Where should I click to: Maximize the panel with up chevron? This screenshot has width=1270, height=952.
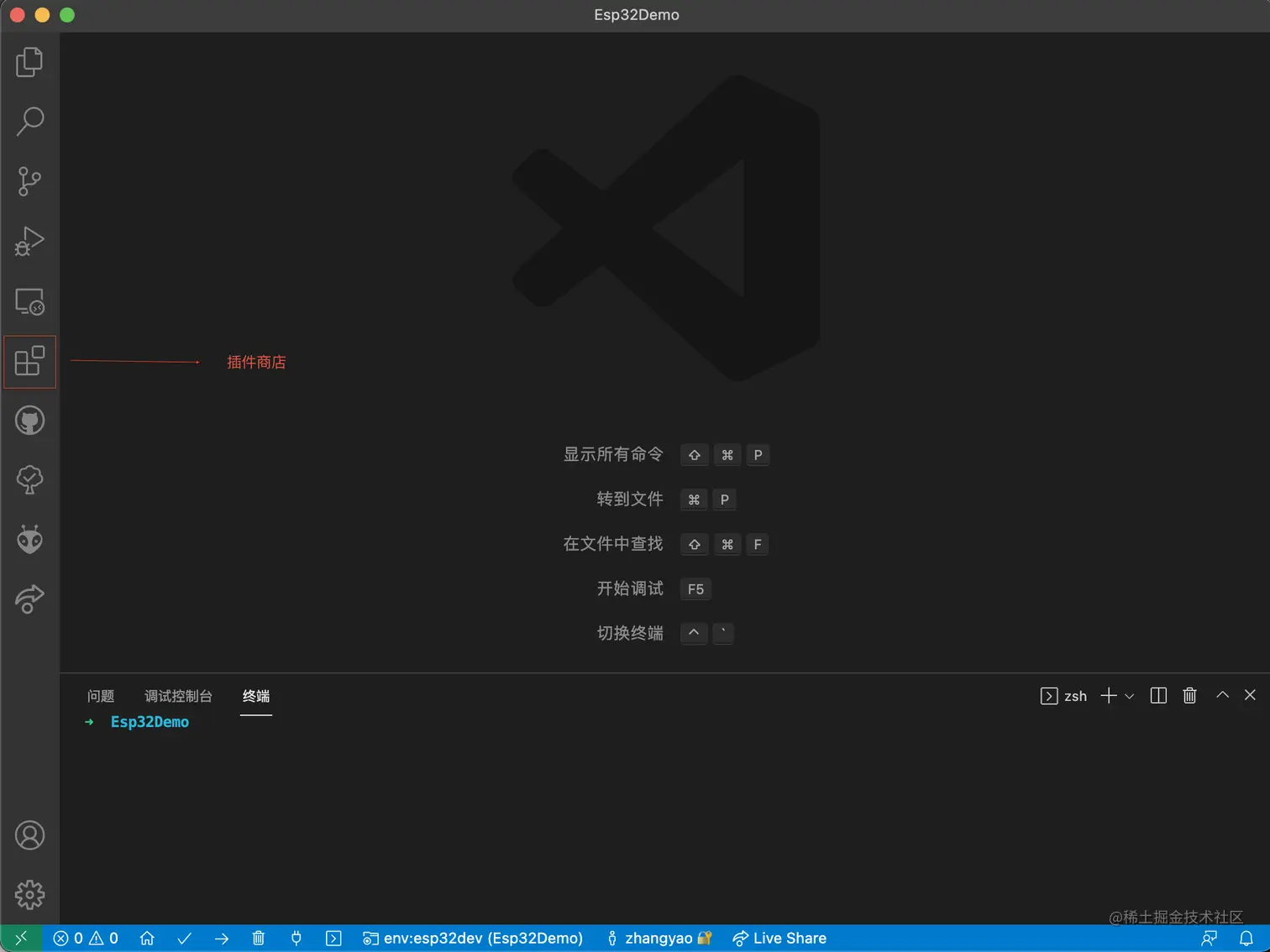coord(1223,695)
